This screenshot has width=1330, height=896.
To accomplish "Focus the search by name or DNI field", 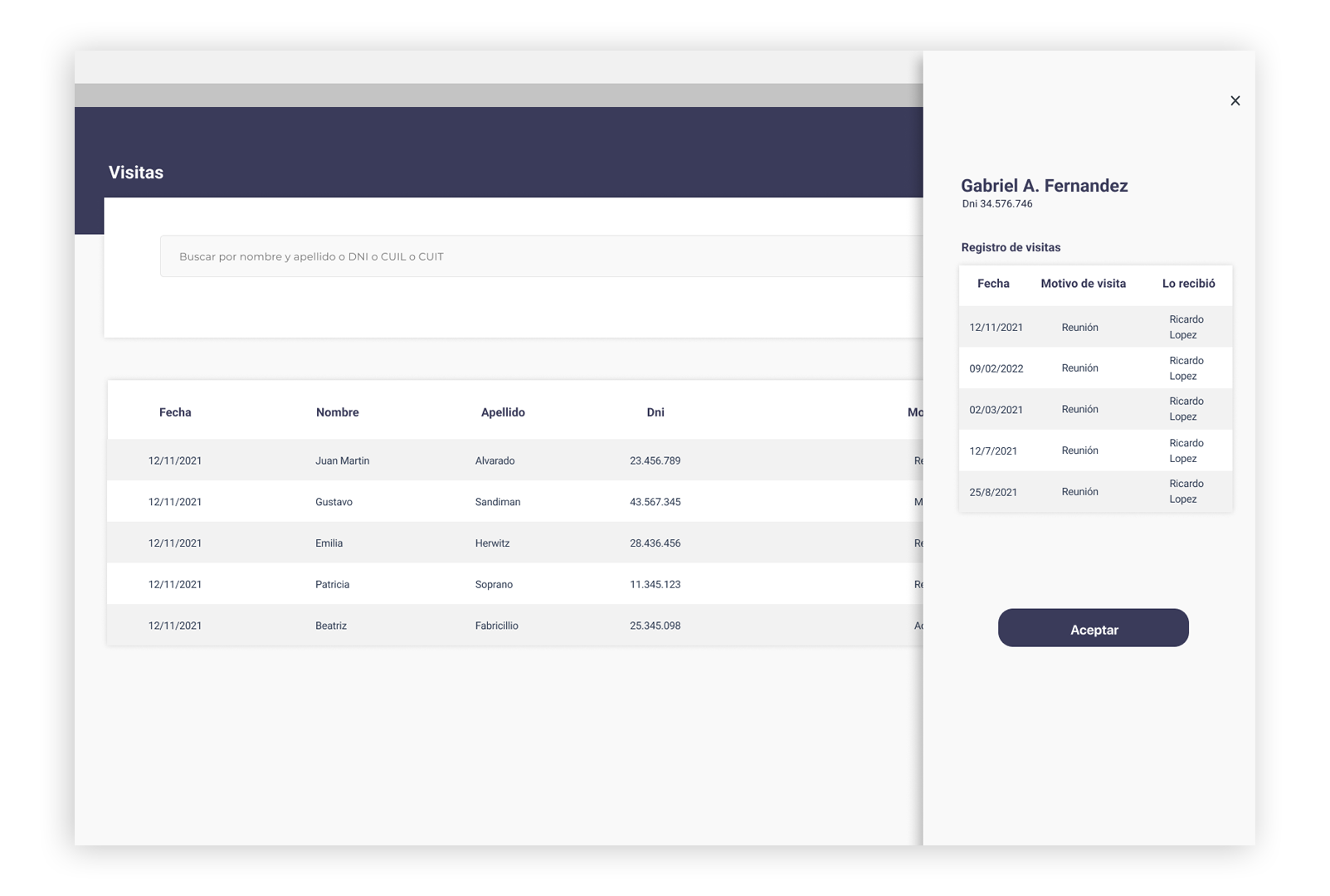I will tap(539, 256).
